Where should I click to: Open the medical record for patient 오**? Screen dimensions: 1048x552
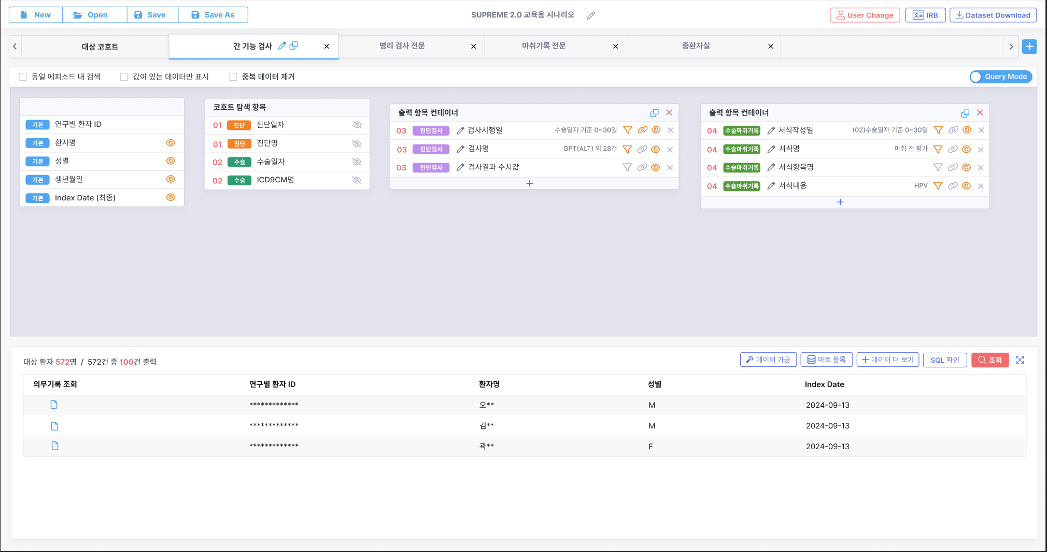(x=55, y=405)
